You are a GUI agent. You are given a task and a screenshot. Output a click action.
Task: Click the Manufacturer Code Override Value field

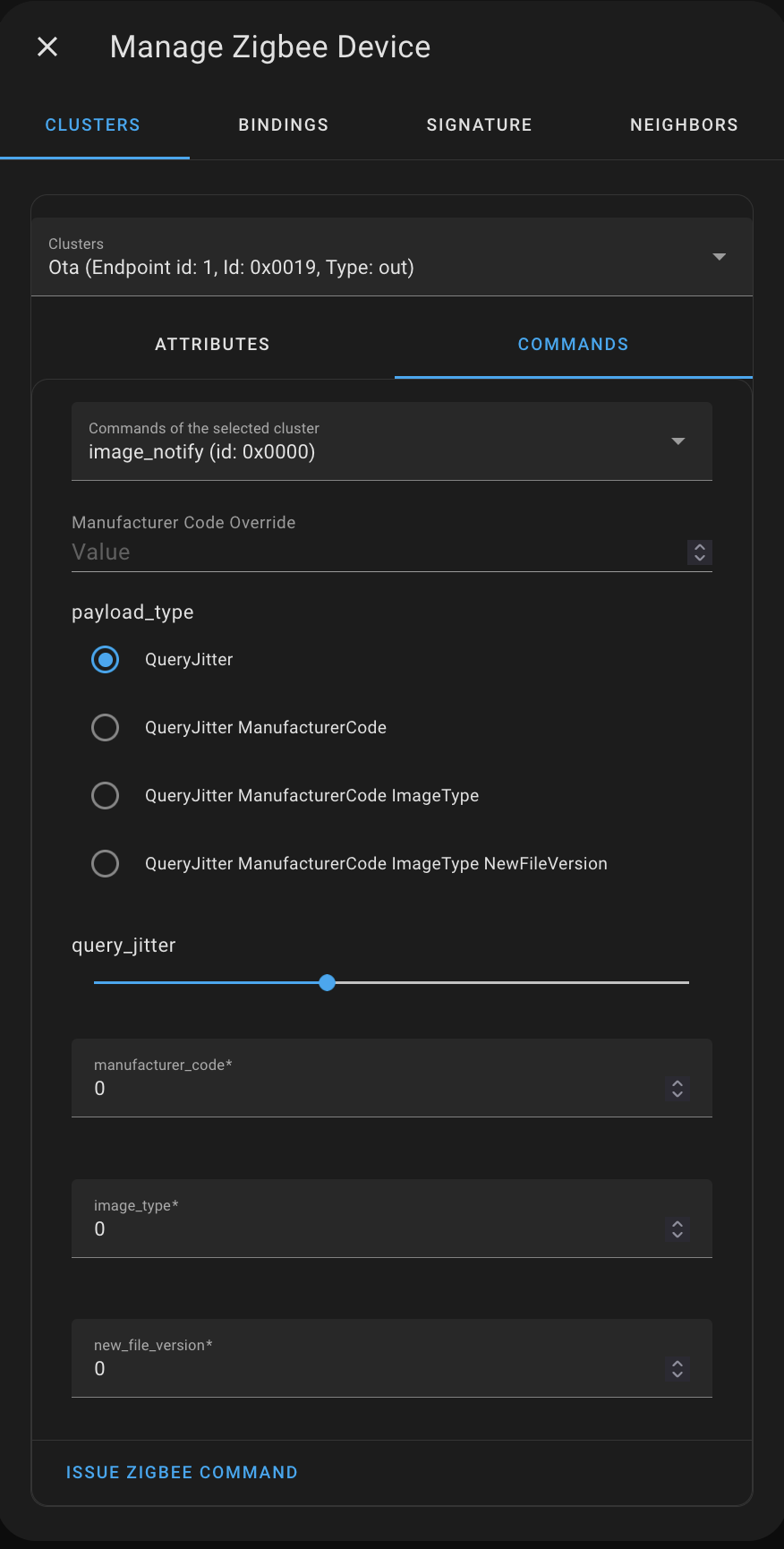click(x=358, y=552)
